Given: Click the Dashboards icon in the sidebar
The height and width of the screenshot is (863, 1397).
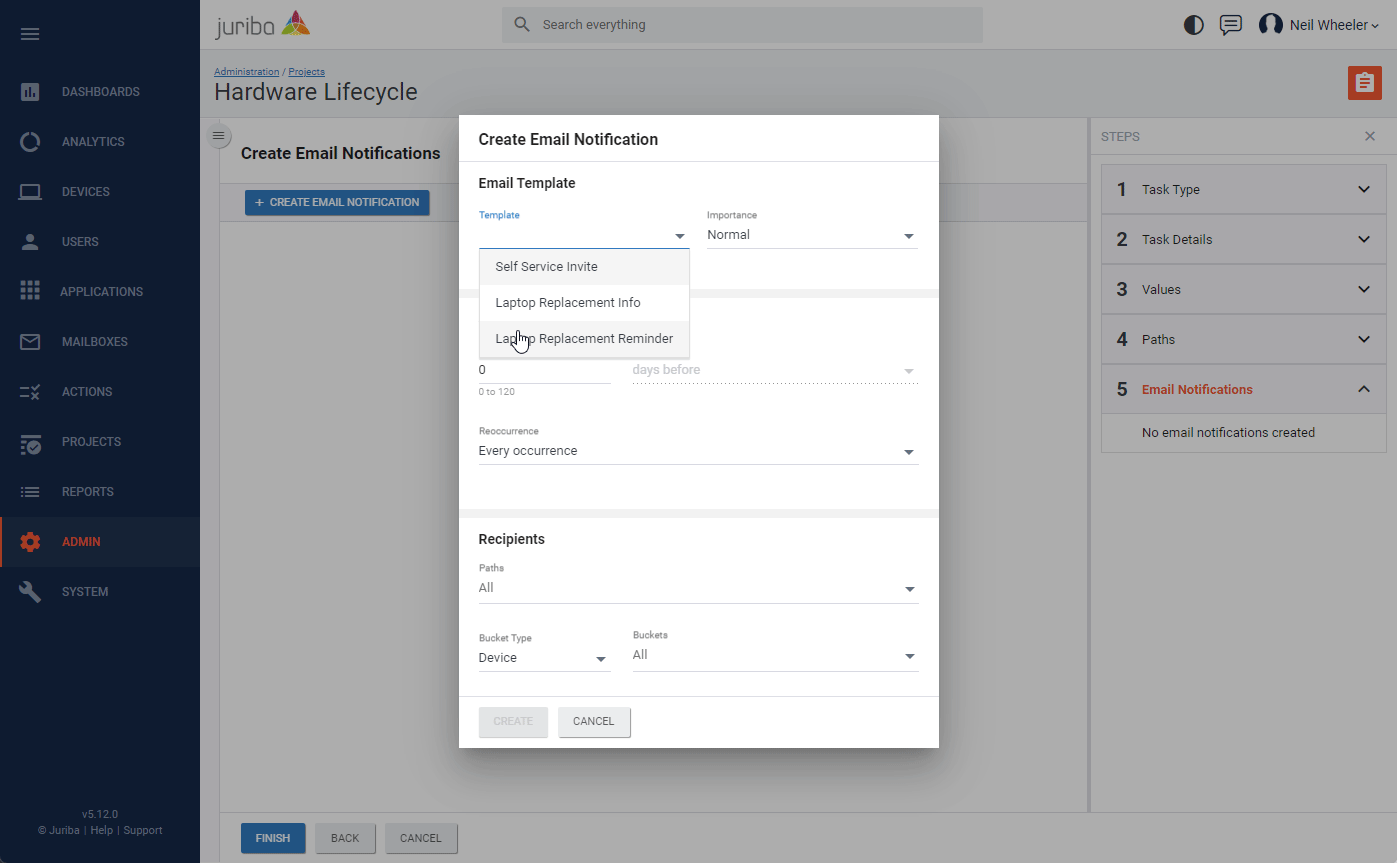Looking at the screenshot, I should tap(30, 92).
